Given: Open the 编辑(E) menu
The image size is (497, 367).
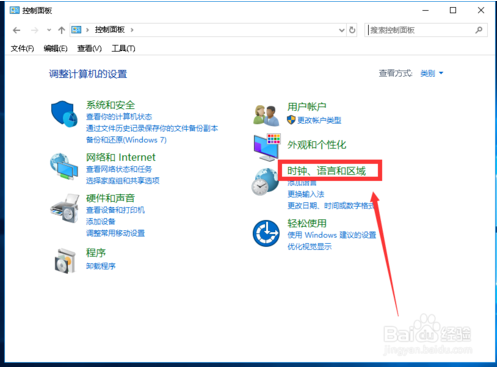Looking at the screenshot, I should coord(56,49).
